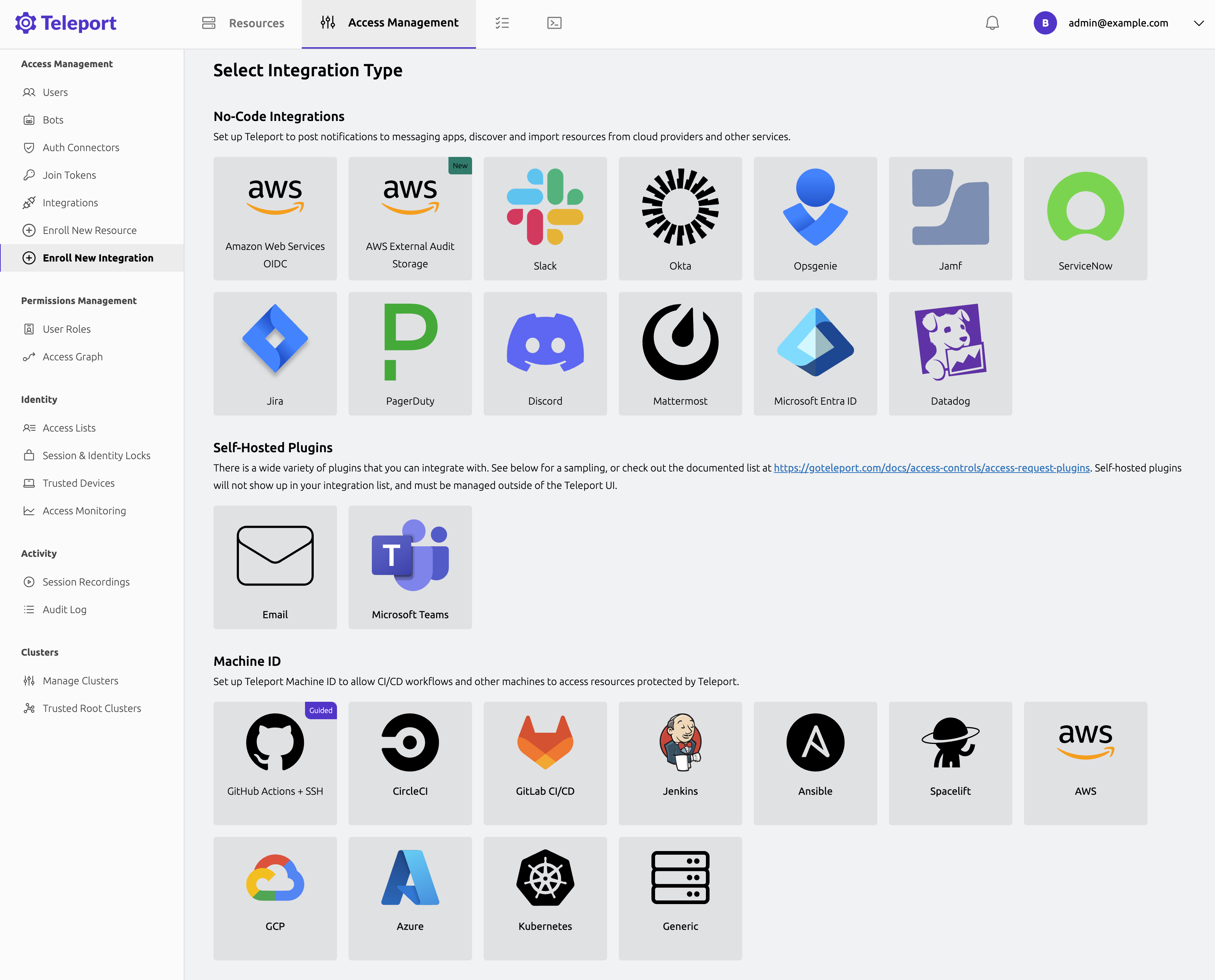
Task: Choose the Kubernetes Machine ID tile
Action: [545, 898]
